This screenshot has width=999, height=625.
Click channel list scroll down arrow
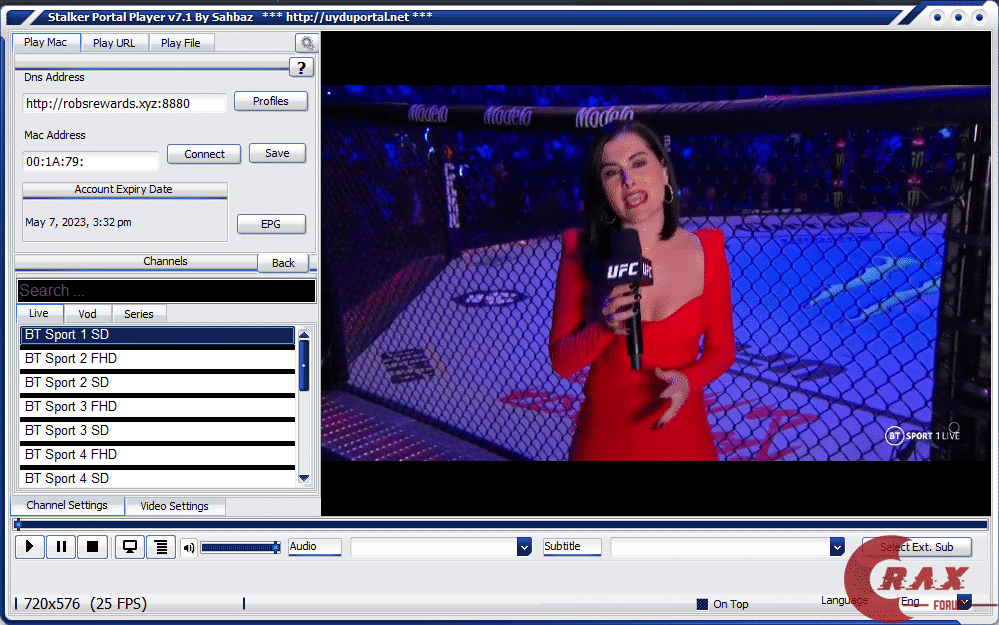[304, 478]
